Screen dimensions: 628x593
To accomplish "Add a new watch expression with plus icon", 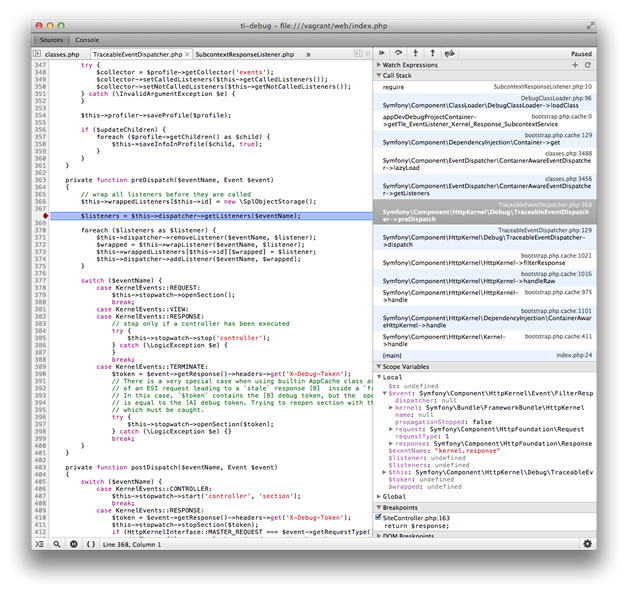I will click(575, 64).
